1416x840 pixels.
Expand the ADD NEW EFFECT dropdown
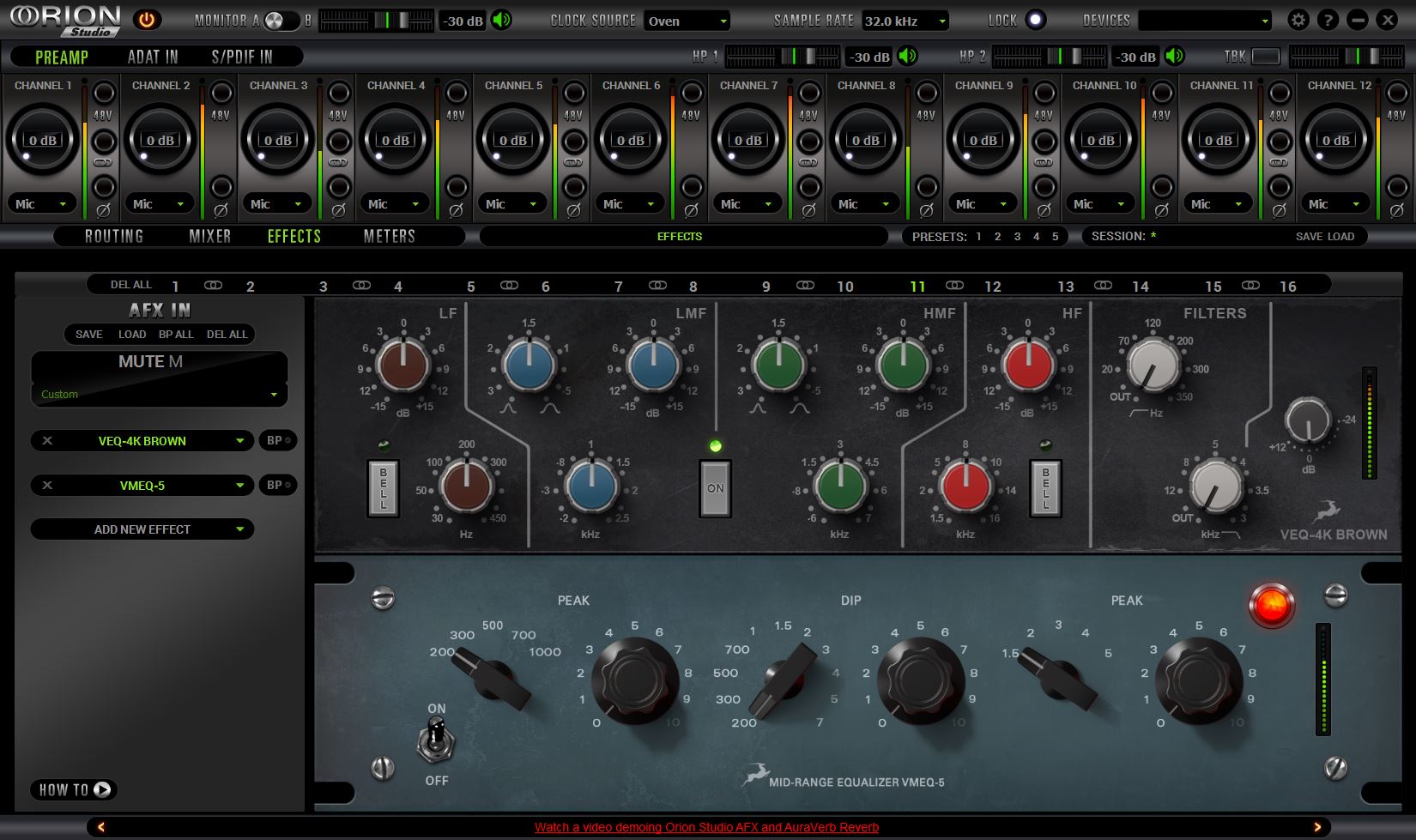pos(142,529)
